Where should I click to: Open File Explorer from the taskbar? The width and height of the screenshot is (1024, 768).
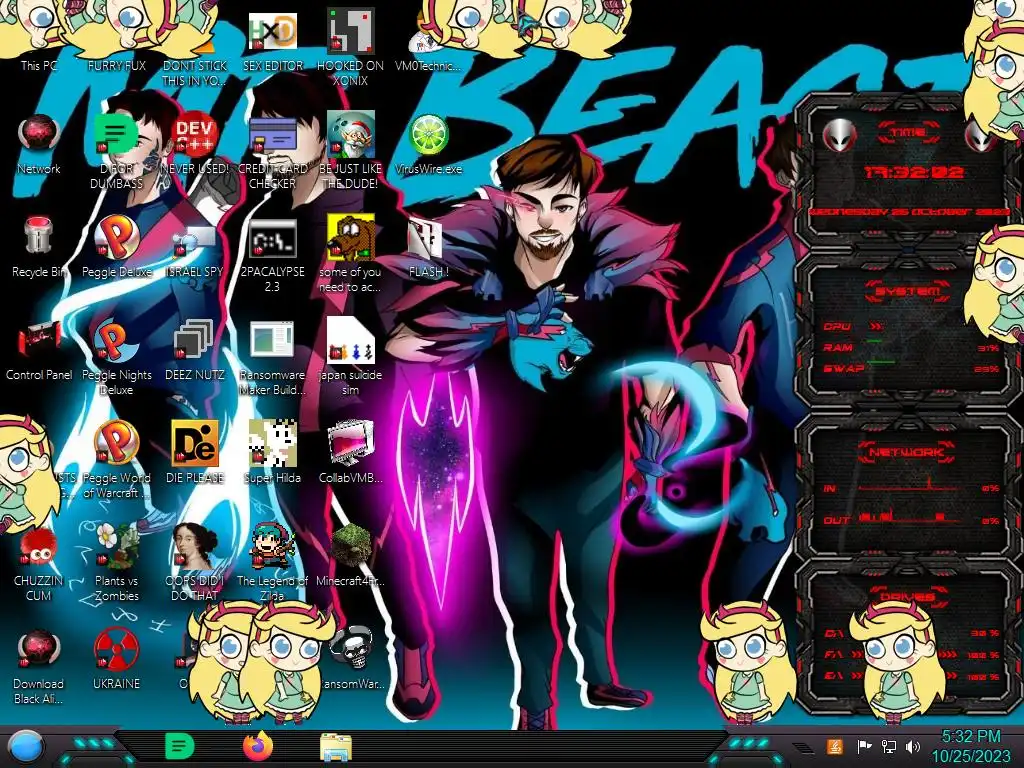click(336, 747)
